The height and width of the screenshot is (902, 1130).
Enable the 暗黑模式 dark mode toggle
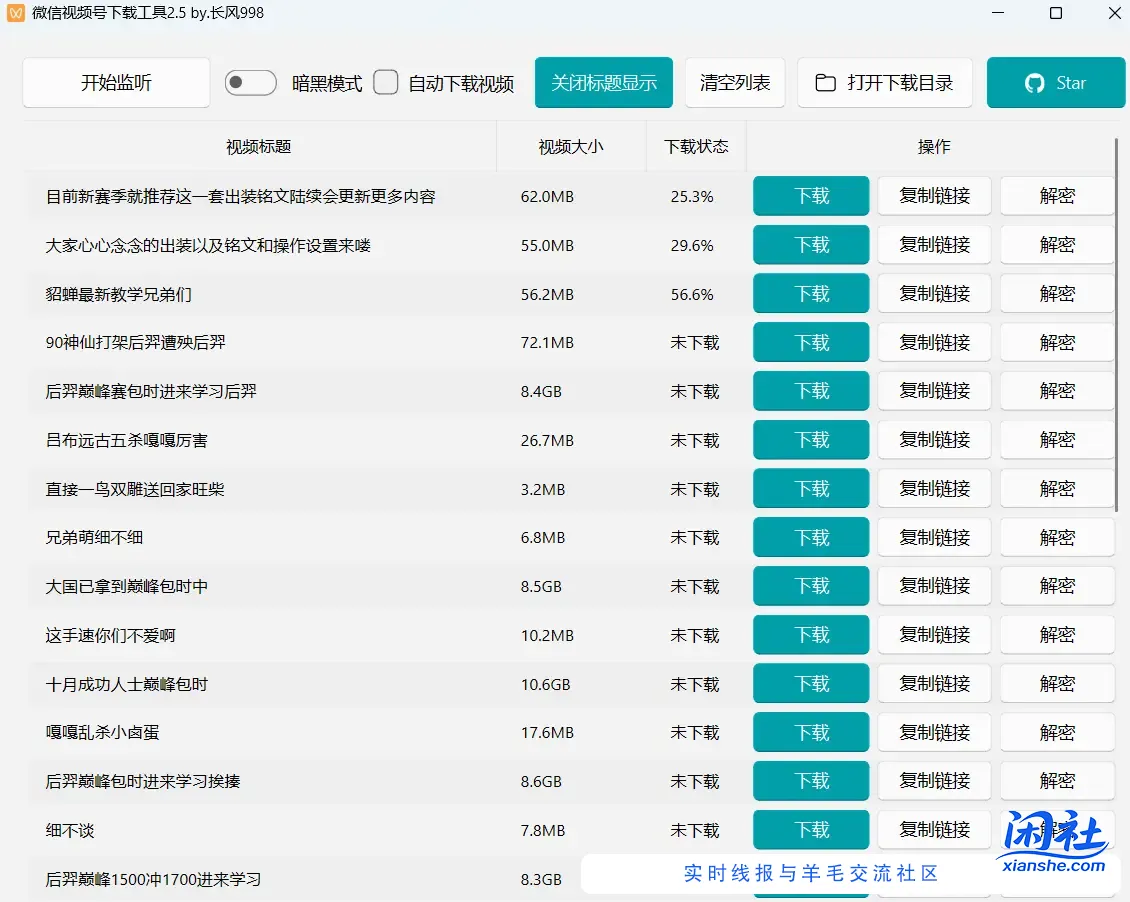[x=250, y=83]
